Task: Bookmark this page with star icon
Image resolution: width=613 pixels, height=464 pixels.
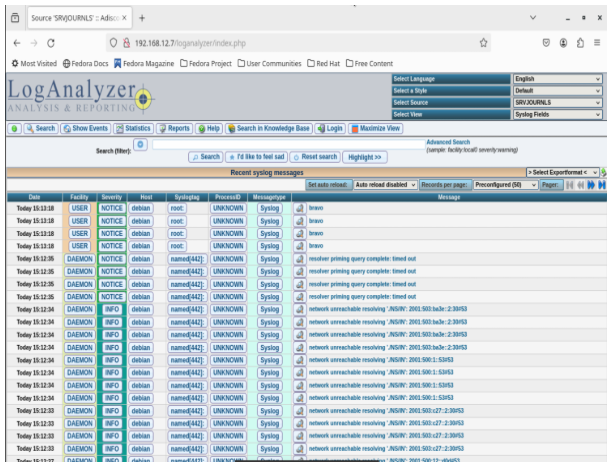Action: pos(484,43)
